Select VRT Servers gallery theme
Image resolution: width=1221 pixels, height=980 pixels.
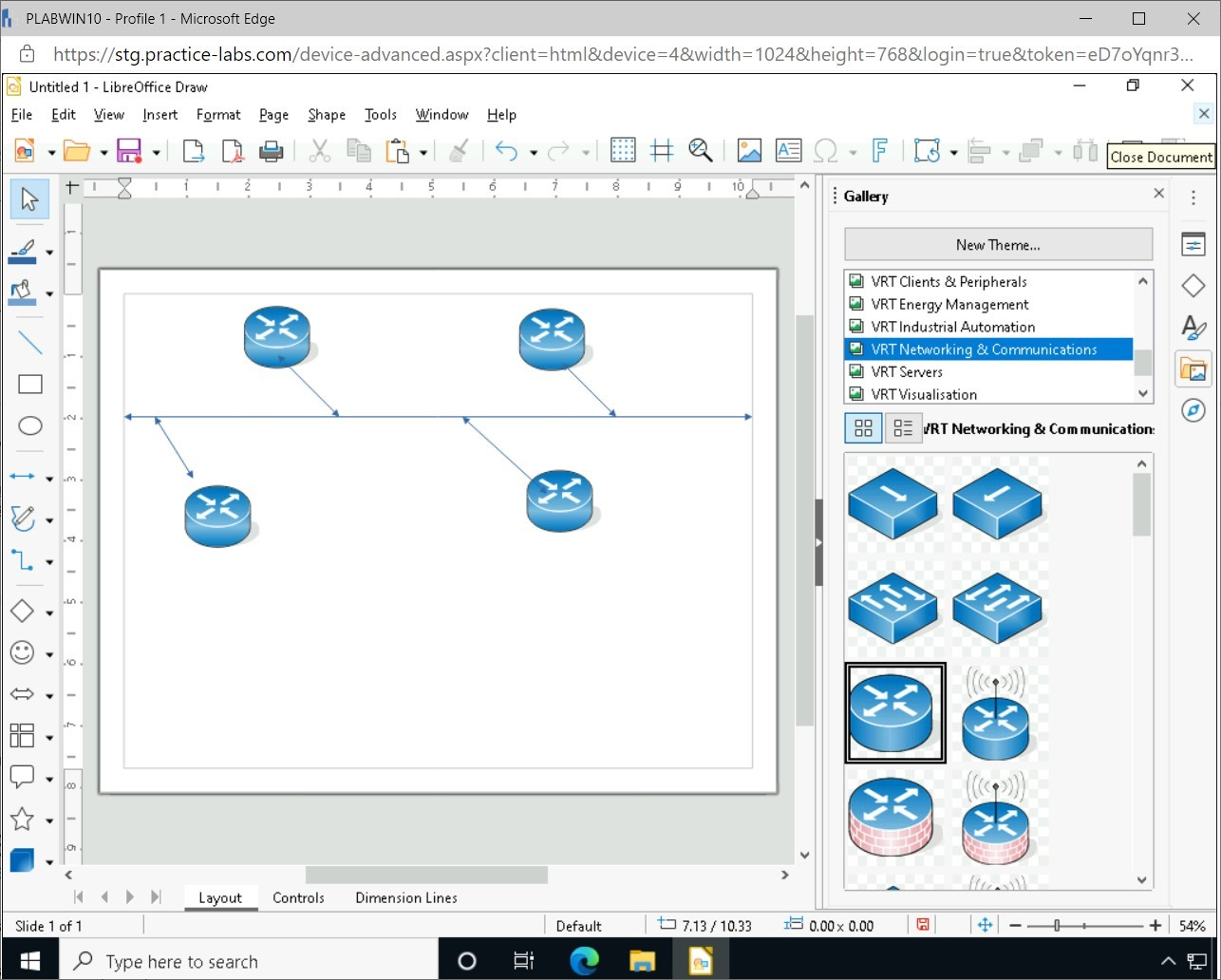tap(907, 372)
